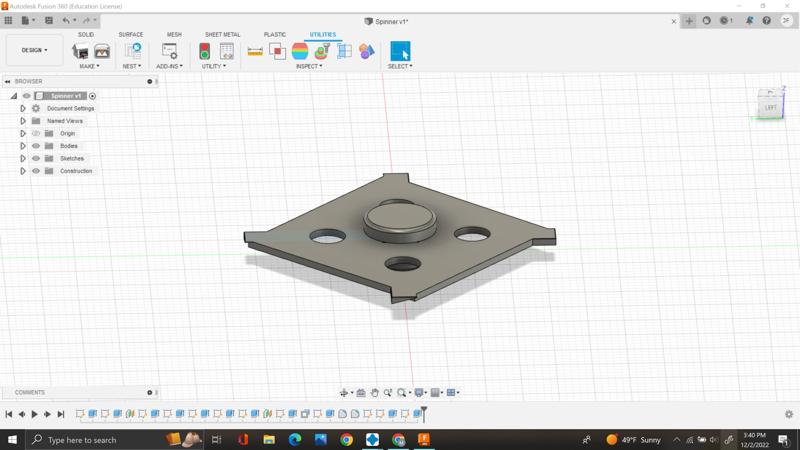
Task: Open Zebra Analysis striped icon
Action: [x=300, y=51]
